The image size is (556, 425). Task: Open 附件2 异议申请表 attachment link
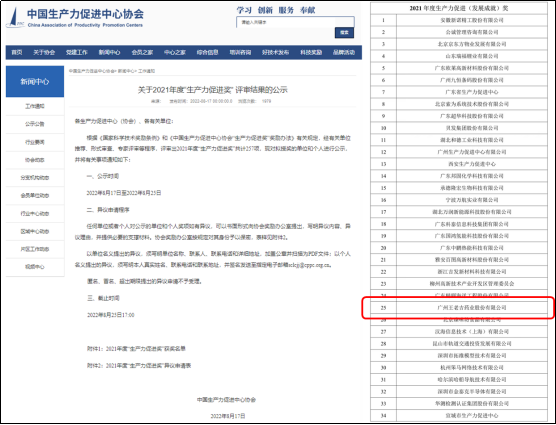(x=139, y=365)
